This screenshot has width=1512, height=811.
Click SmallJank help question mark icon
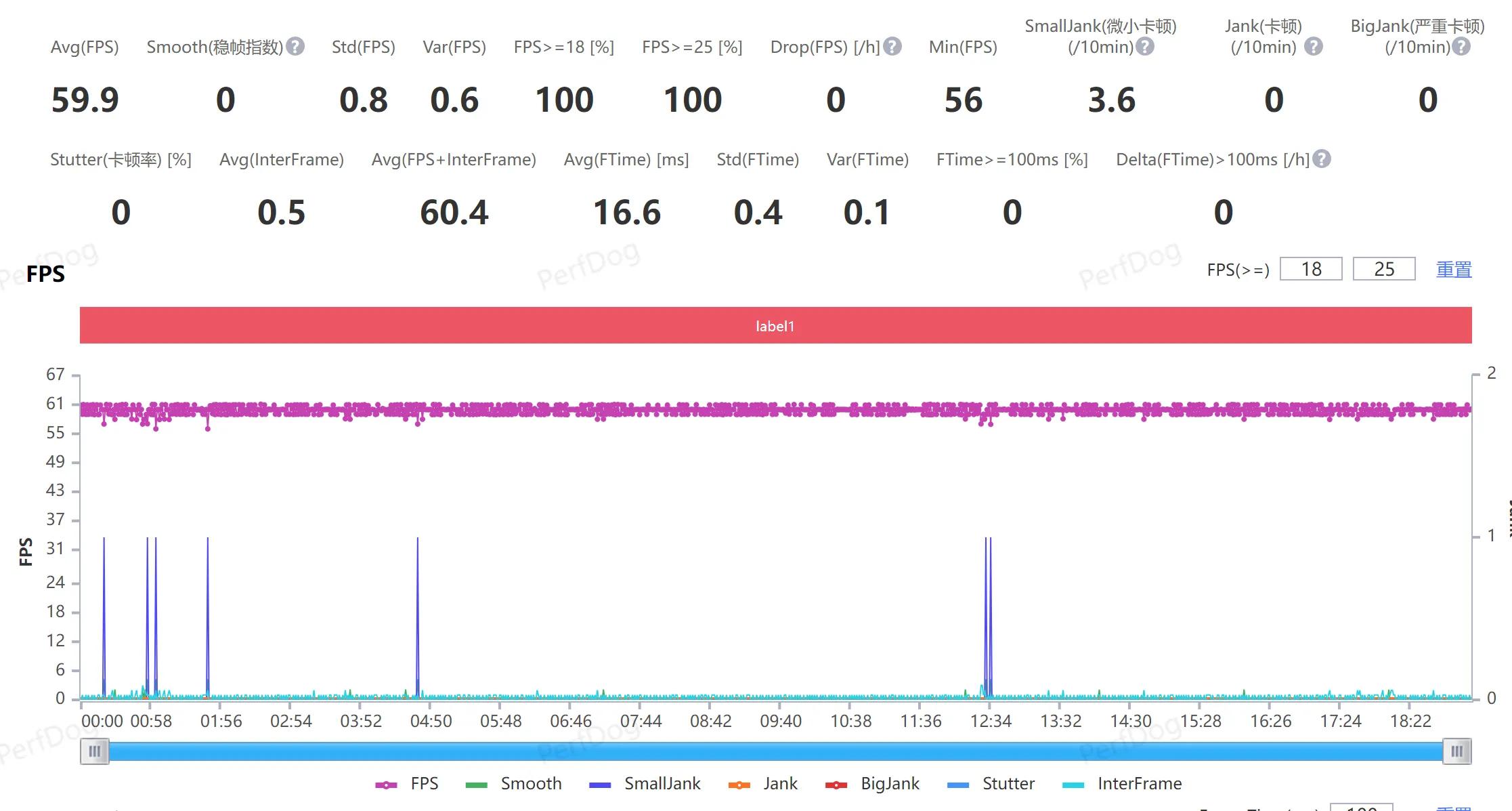[1145, 47]
